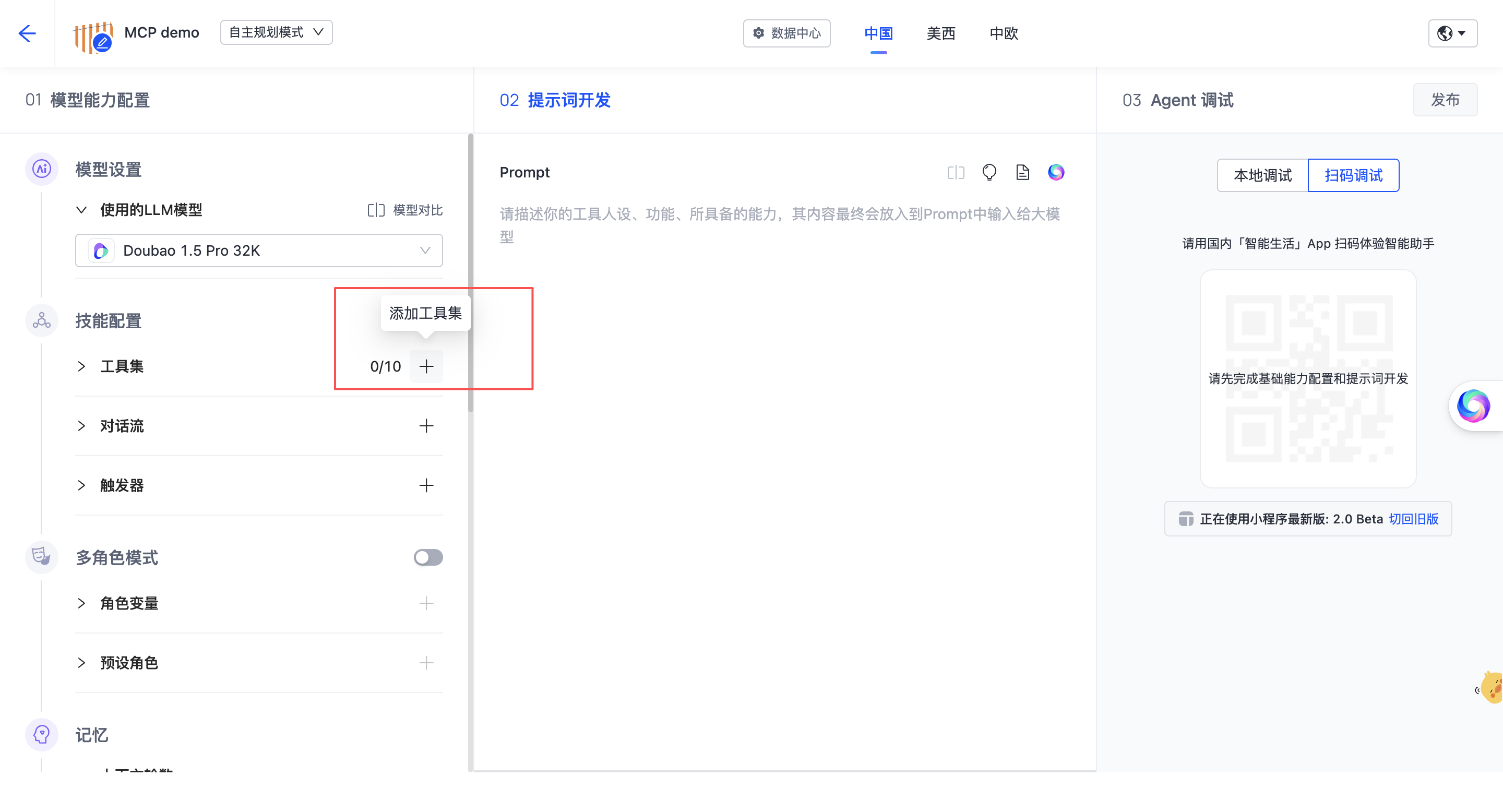The image size is (1503, 812).
Task: Click the split-view compare icon in Prompt toolbar
Action: (x=955, y=172)
